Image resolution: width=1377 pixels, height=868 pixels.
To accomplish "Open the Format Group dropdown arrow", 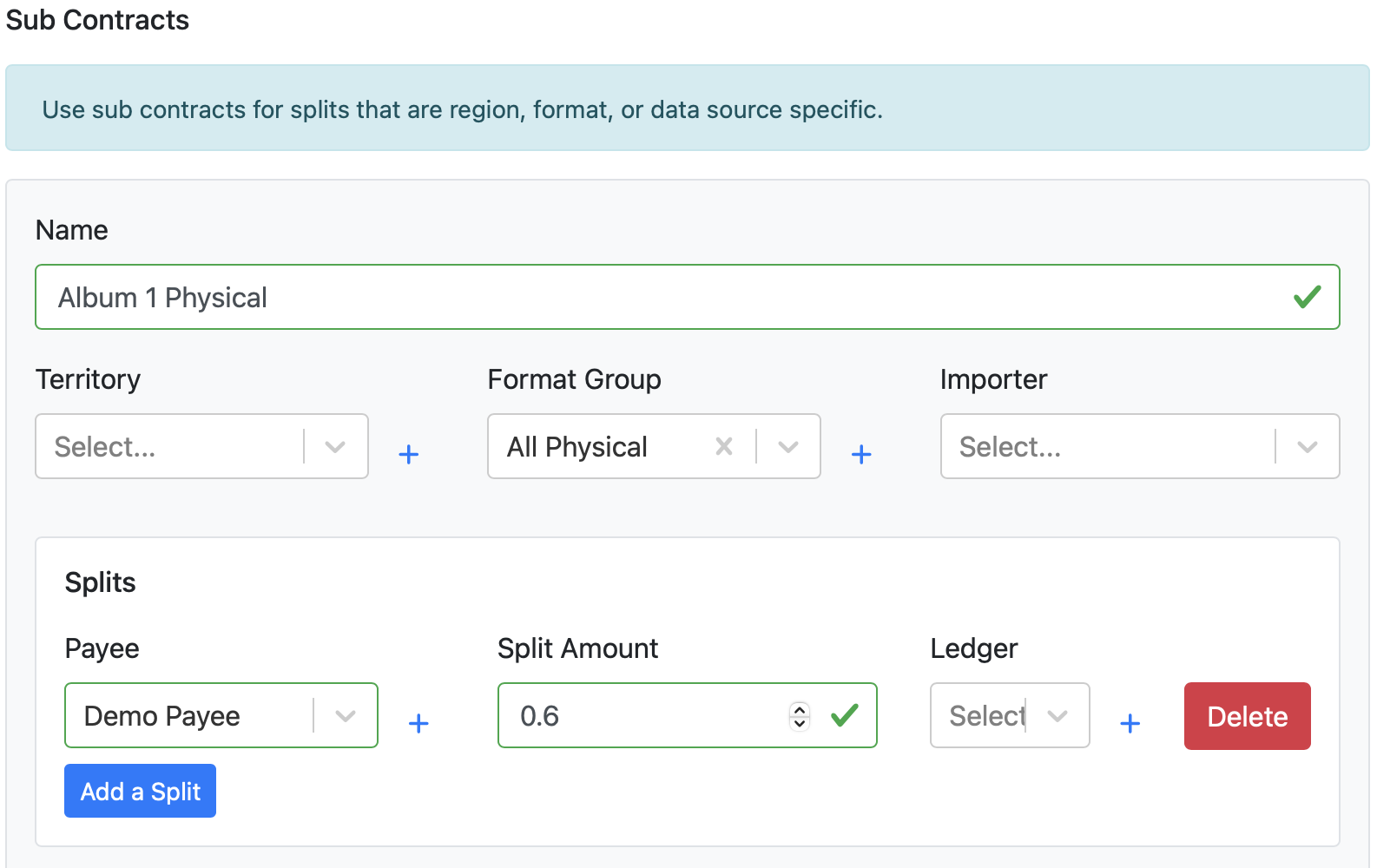I will [787, 447].
